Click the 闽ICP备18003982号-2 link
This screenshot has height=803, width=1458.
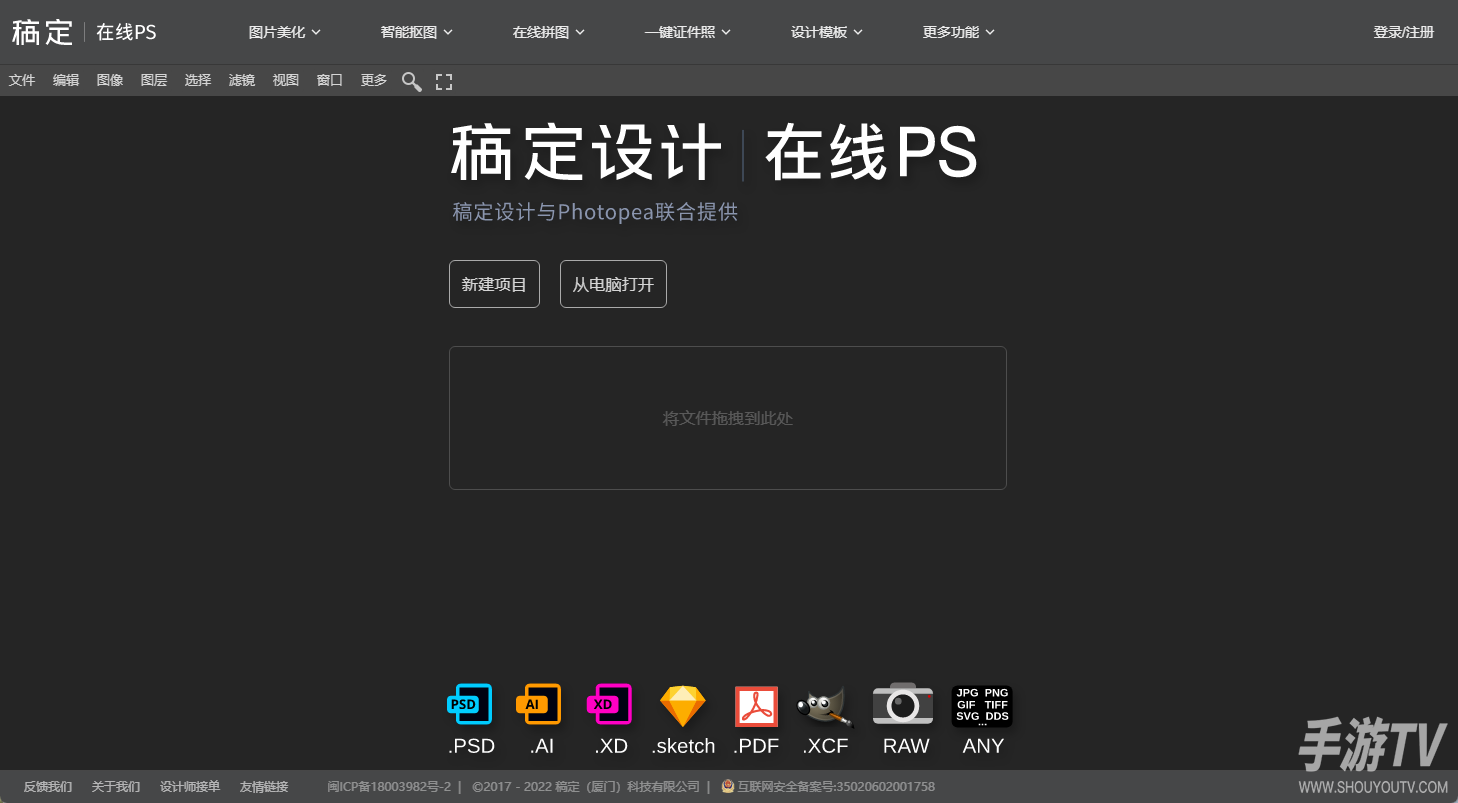click(x=389, y=787)
